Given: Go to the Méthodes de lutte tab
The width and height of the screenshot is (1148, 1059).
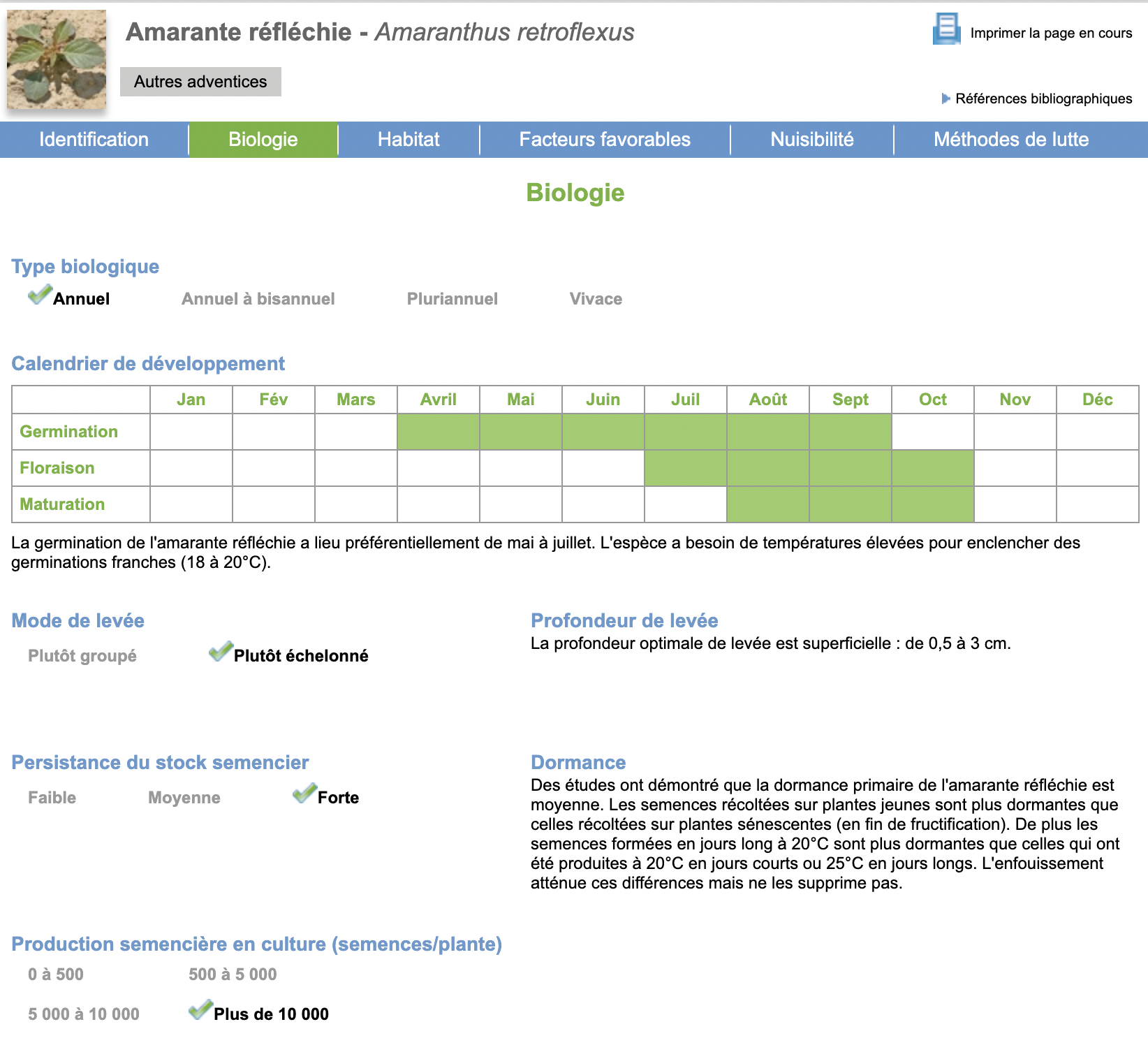Looking at the screenshot, I should click(x=1010, y=140).
